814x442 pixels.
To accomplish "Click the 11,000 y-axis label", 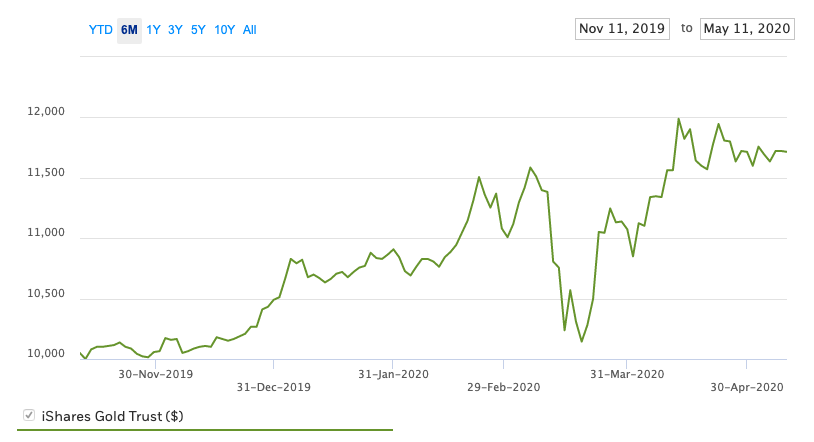I will pyautogui.click(x=46, y=233).
